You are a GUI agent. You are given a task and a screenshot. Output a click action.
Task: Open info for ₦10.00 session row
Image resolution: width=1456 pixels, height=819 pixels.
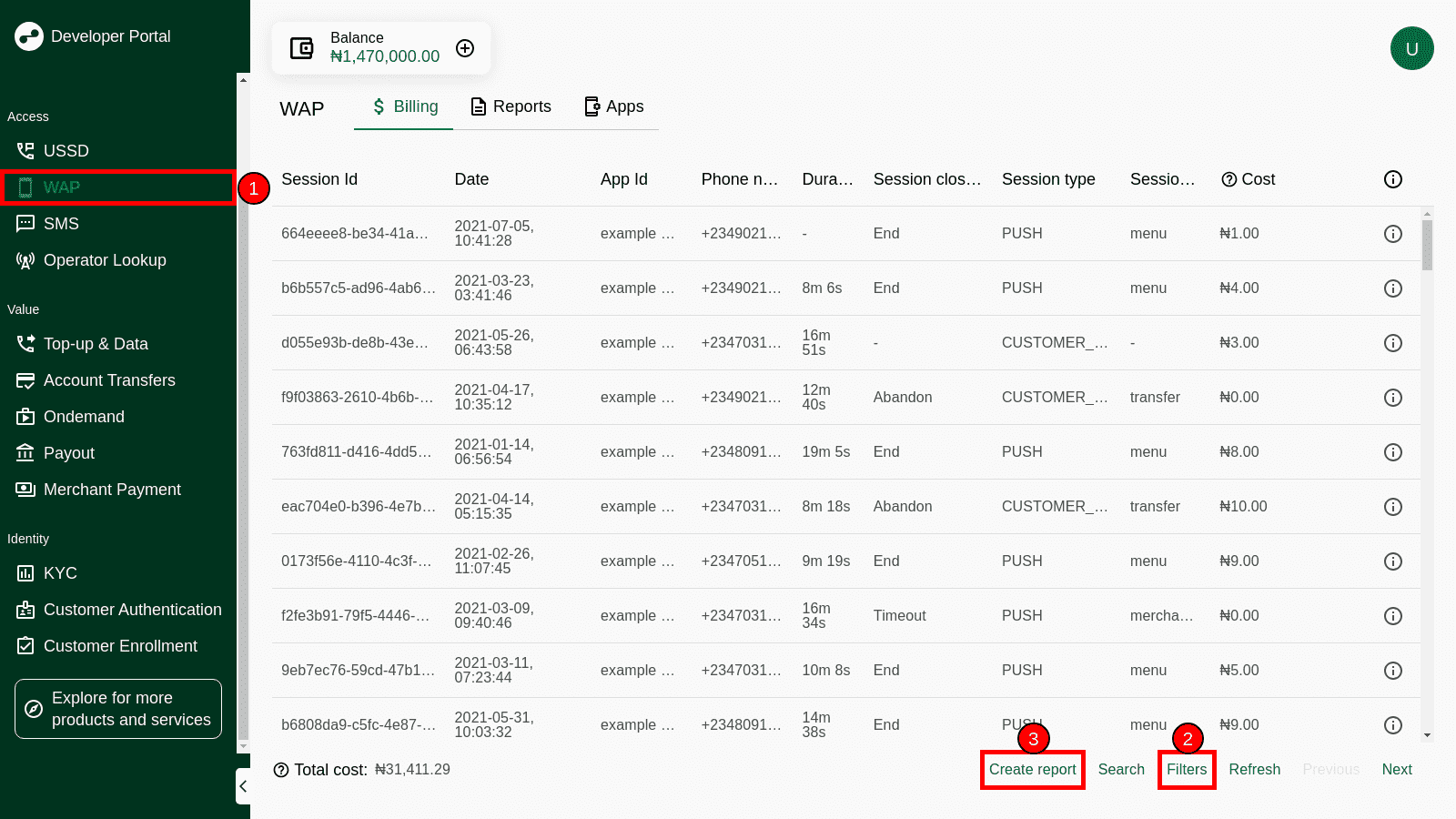pos(1392,507)
